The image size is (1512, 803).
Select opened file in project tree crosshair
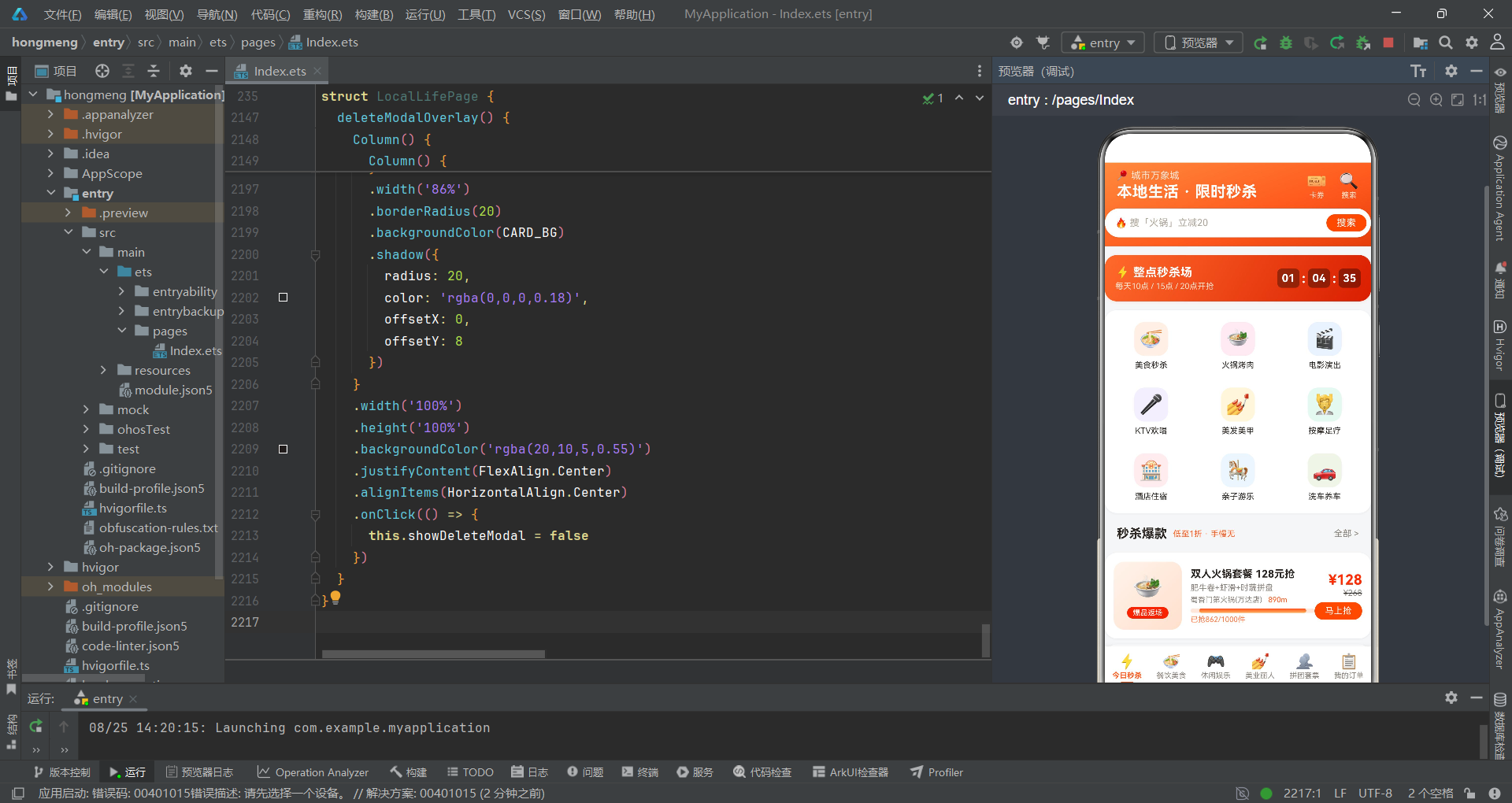(102, 72)
